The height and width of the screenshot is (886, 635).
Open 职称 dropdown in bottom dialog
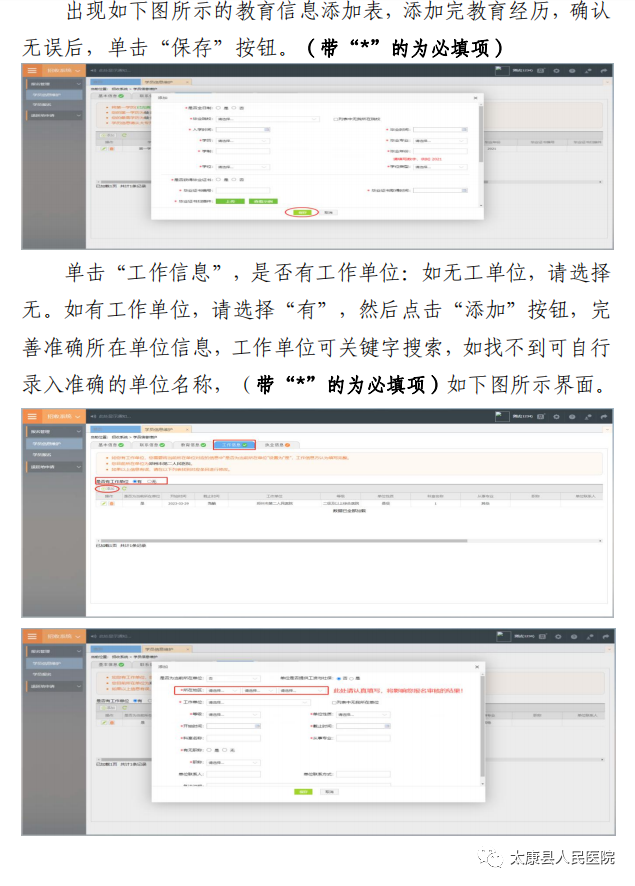(233, 762)
